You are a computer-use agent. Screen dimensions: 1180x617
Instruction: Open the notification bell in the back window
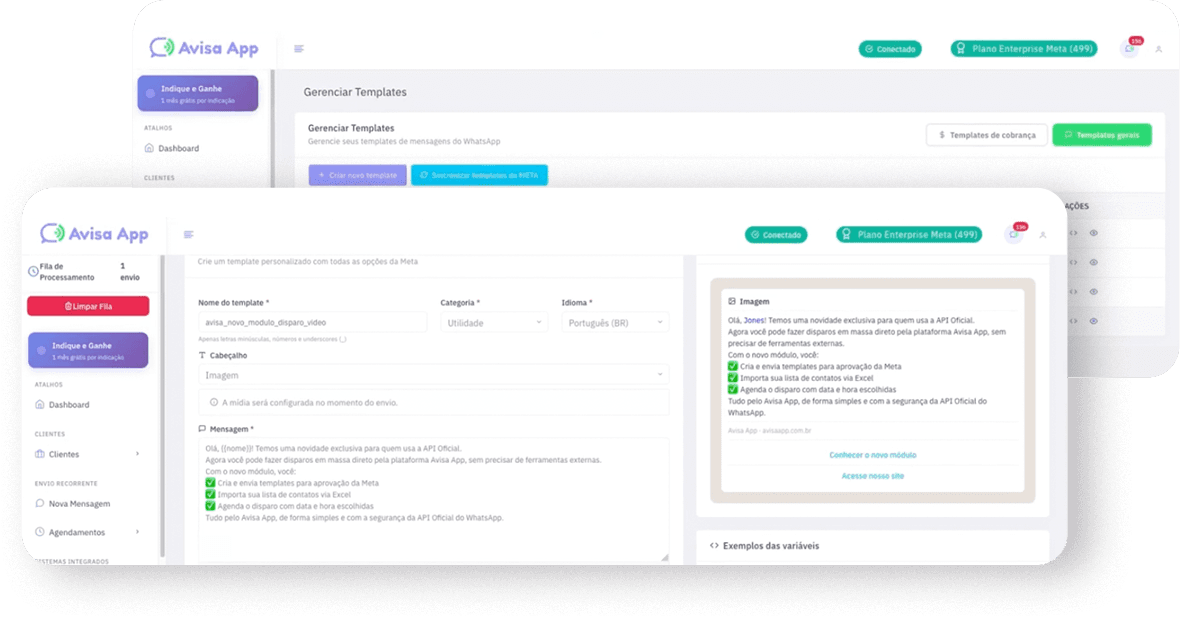pyautogui.click(x=1129, y=49)
